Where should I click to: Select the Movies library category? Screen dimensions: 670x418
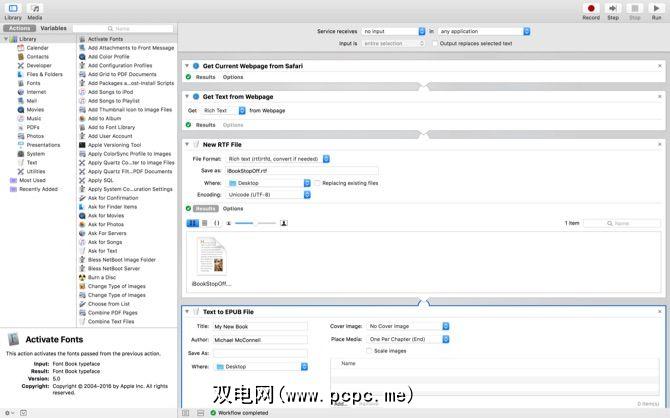pyautogui.click(x=35, y=110)
